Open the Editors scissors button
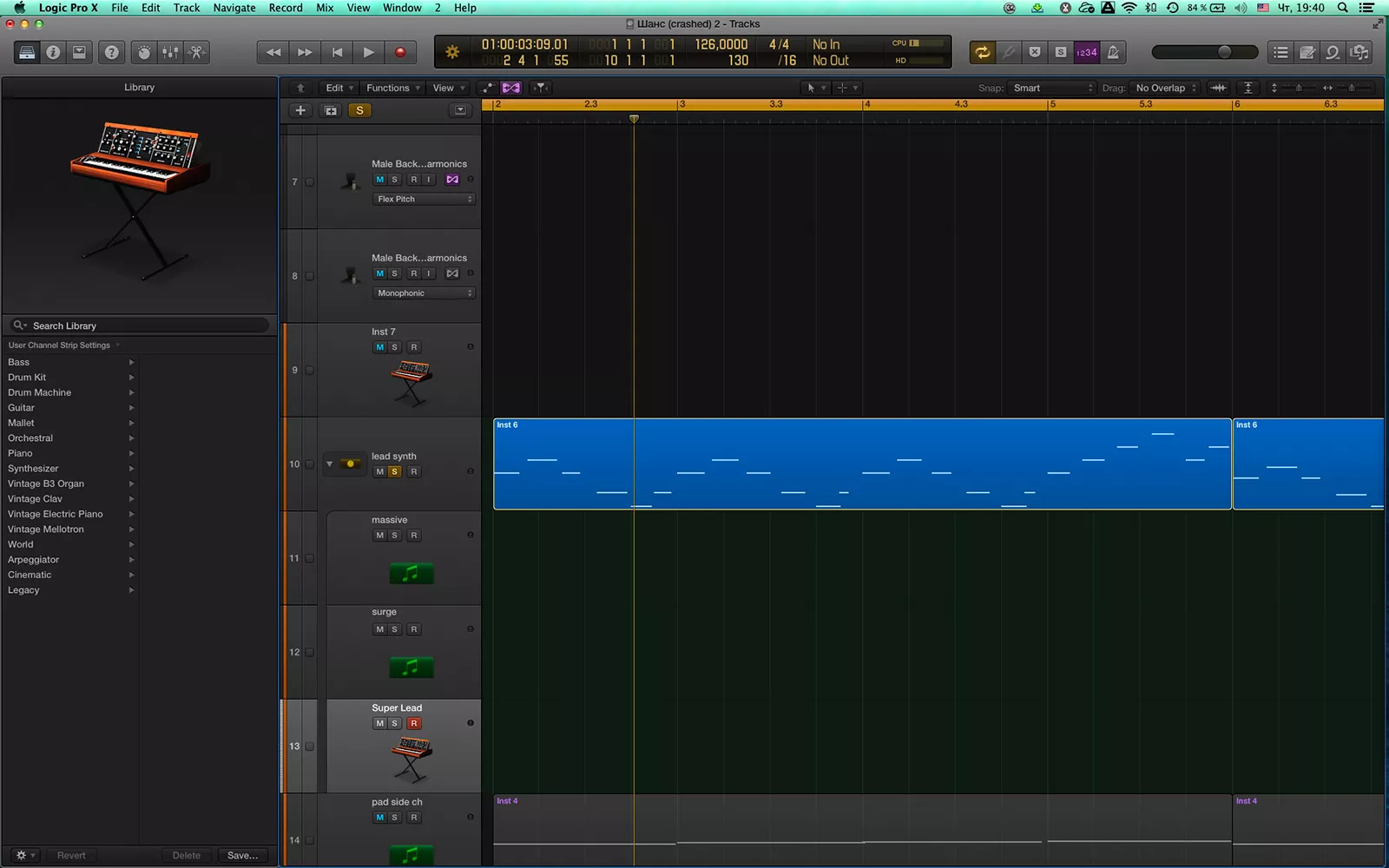The height and width of the screenshot is (868, 1389). (x=197, y=52)
